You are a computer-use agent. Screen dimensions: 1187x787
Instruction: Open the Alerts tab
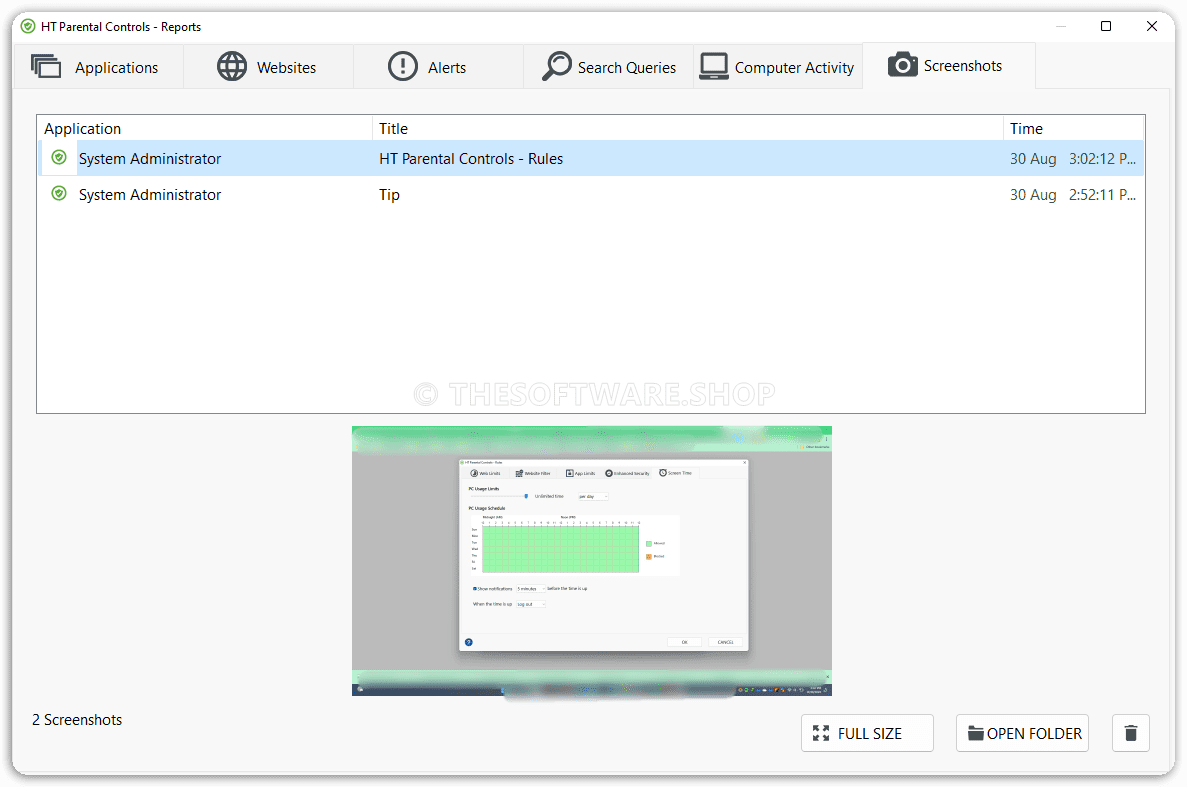[438, 67]
